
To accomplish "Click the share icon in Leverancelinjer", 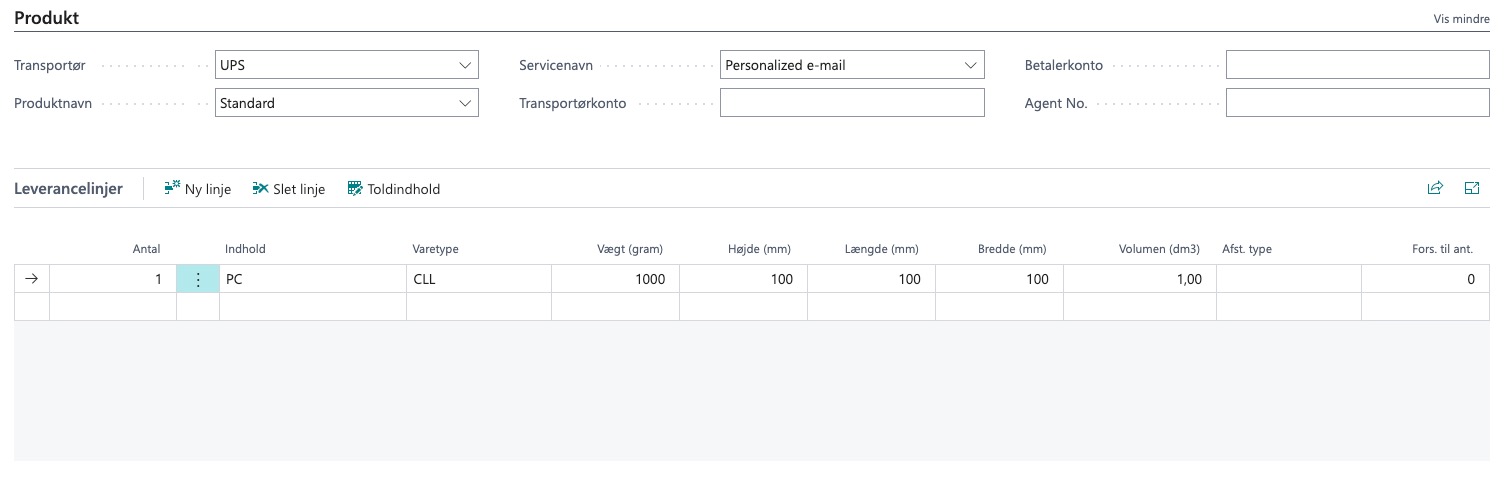I will coord(1435,188).
